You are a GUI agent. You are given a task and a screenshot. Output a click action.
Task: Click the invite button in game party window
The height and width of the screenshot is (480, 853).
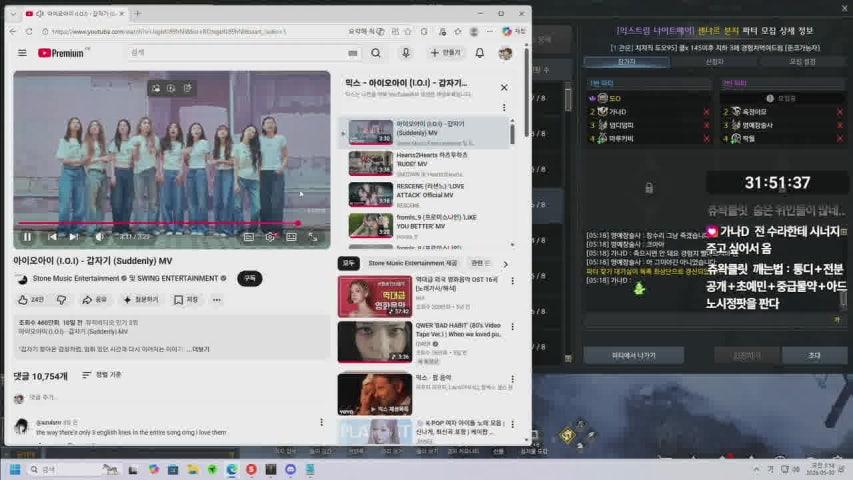[814, 355]
